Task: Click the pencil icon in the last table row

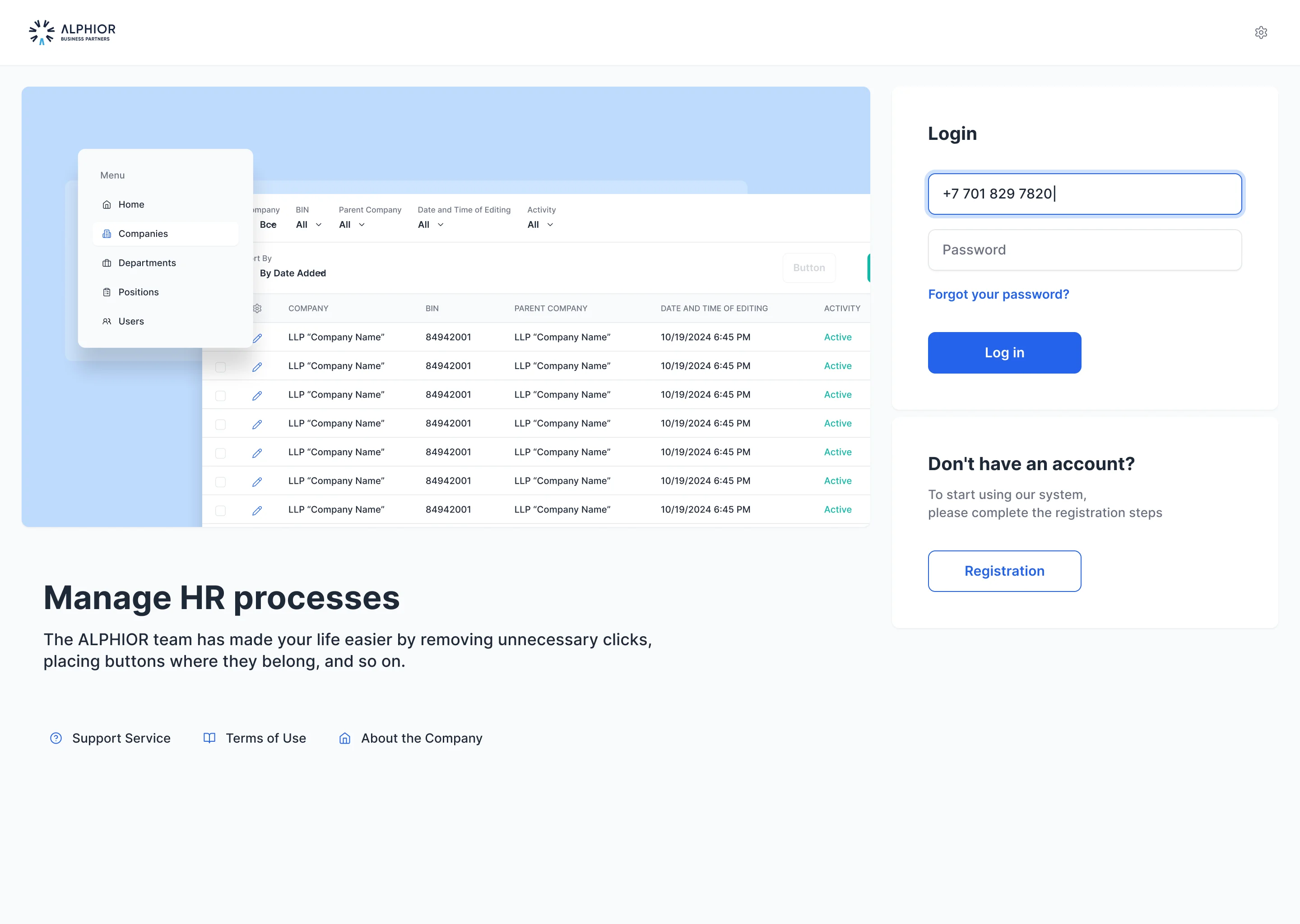Action: click(x=257, y=510)
